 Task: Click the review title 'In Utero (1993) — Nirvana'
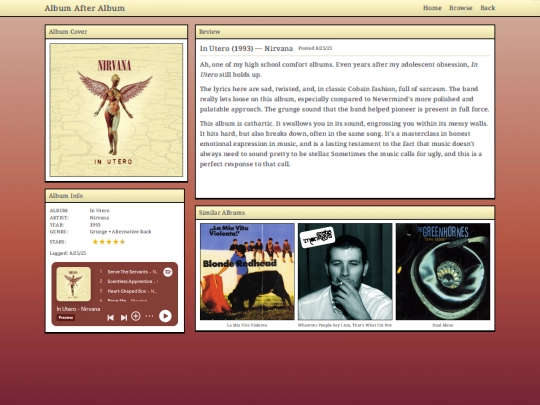pyautogui.click(x=246, y=48)
